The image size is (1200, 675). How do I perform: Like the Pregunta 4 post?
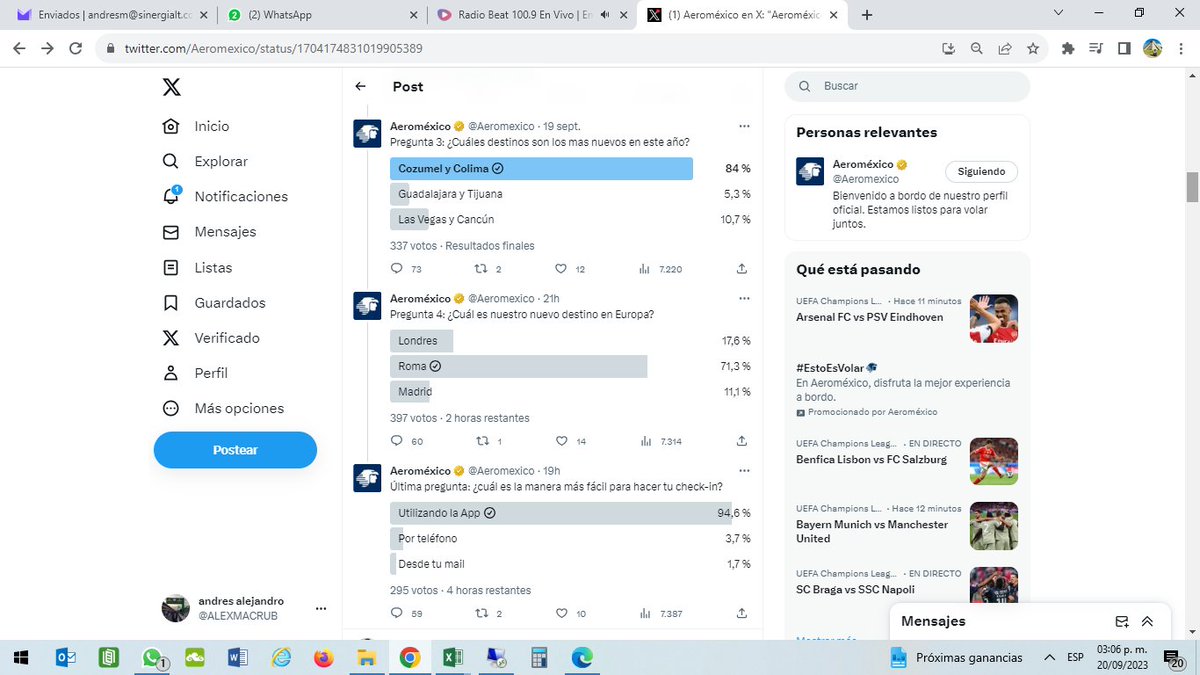561,441
